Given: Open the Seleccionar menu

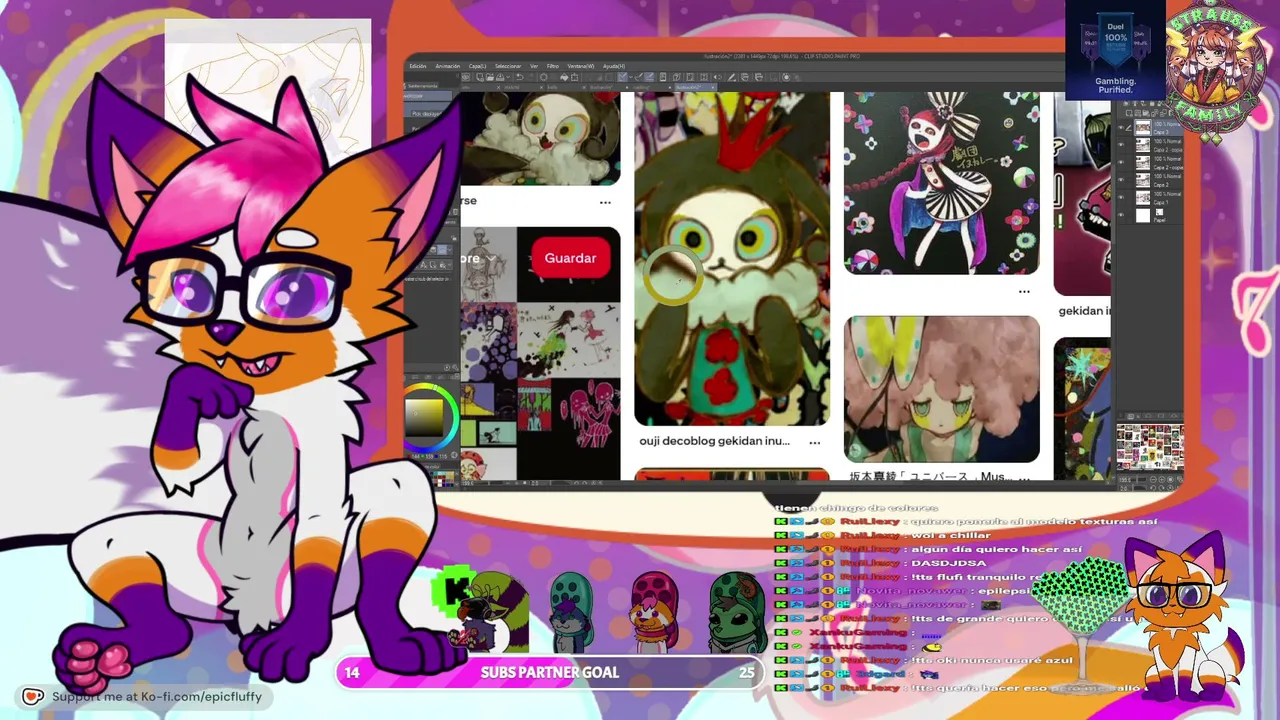Looking at the screenshot, I should (508, 66).
